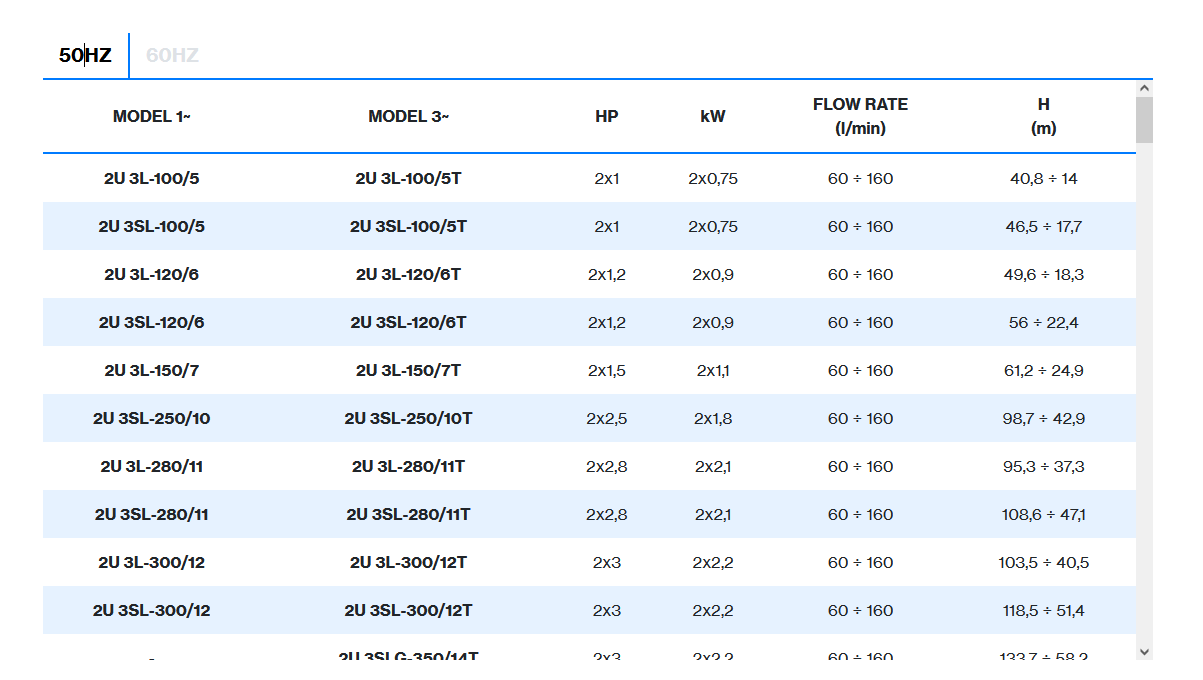The width and height of the screenshot is (1203, 680).
Task: Select the 50HZ tab
Action: tap(85, 56)
